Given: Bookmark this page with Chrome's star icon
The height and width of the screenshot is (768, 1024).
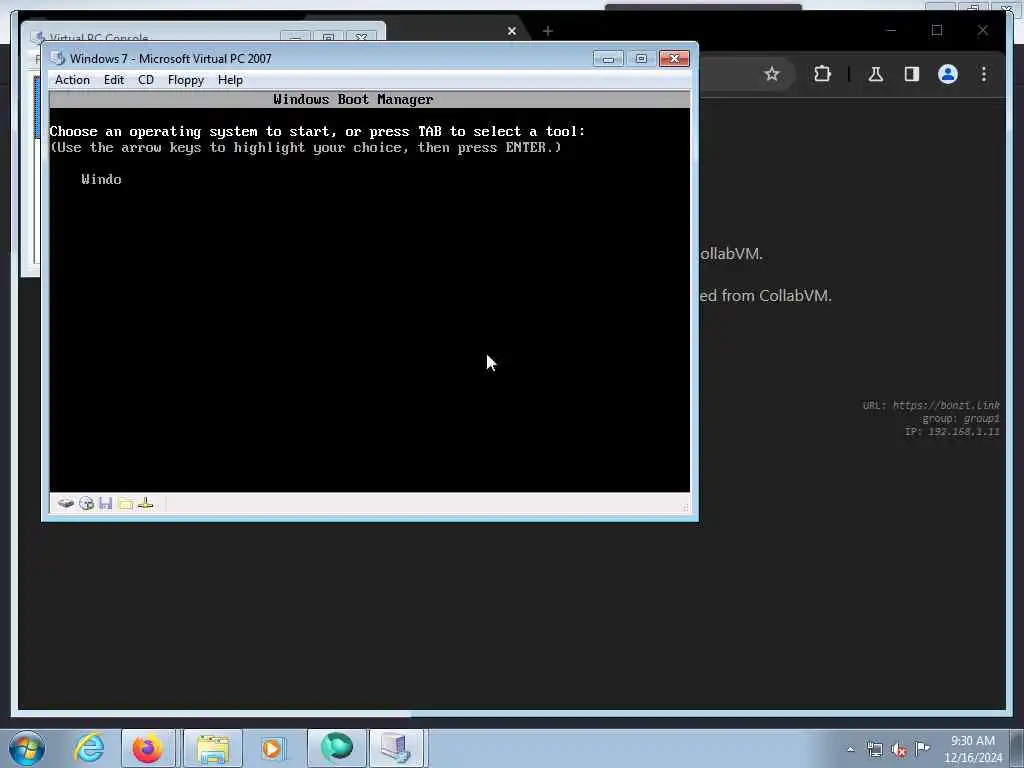Looking at the screenshot, I should [772, 74].
